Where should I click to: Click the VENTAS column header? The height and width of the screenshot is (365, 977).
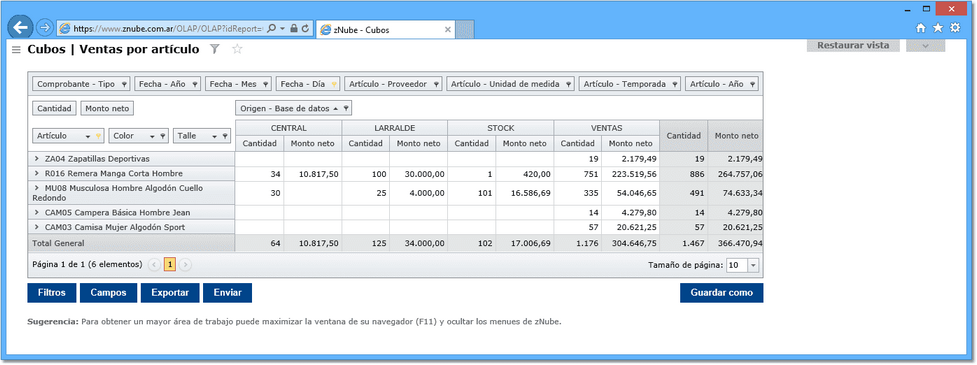606,128
